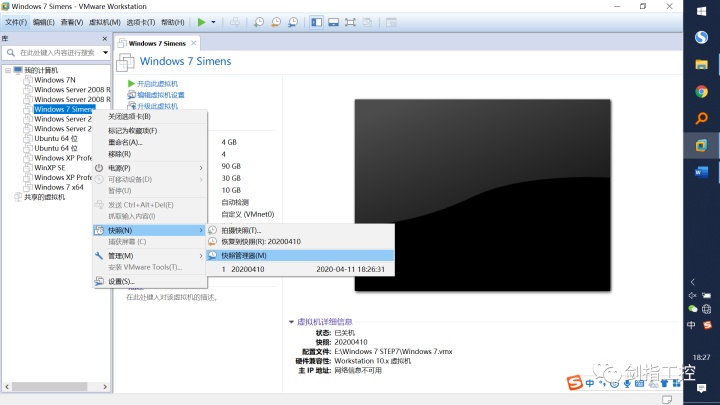Open the Windows Start button
This screenshot has width=720, height=405.
coord(701,11)
